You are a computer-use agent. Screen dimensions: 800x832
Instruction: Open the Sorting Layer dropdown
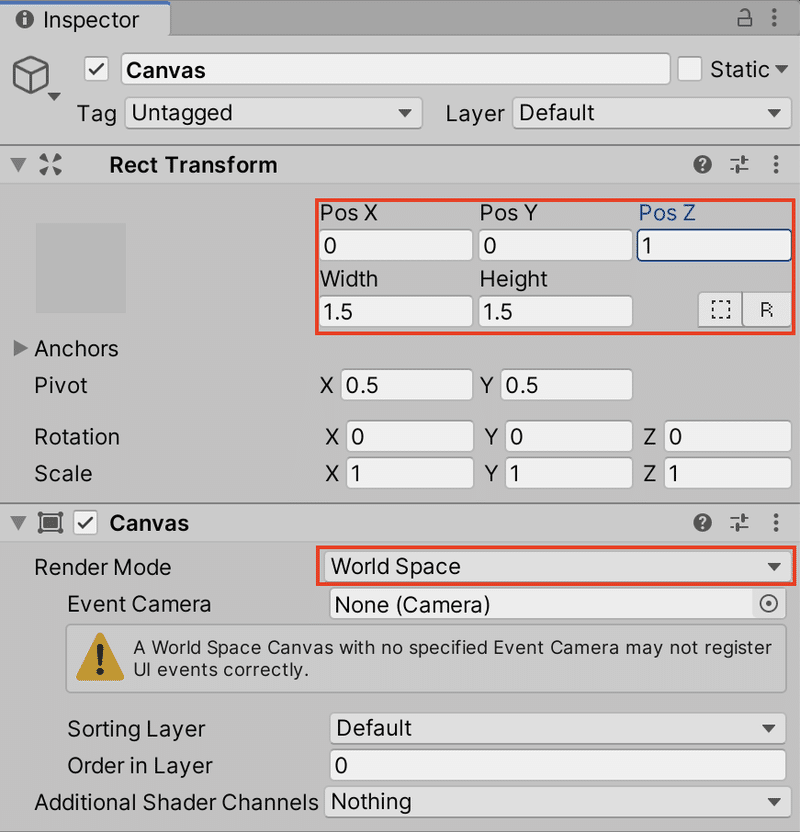[558, 729]
